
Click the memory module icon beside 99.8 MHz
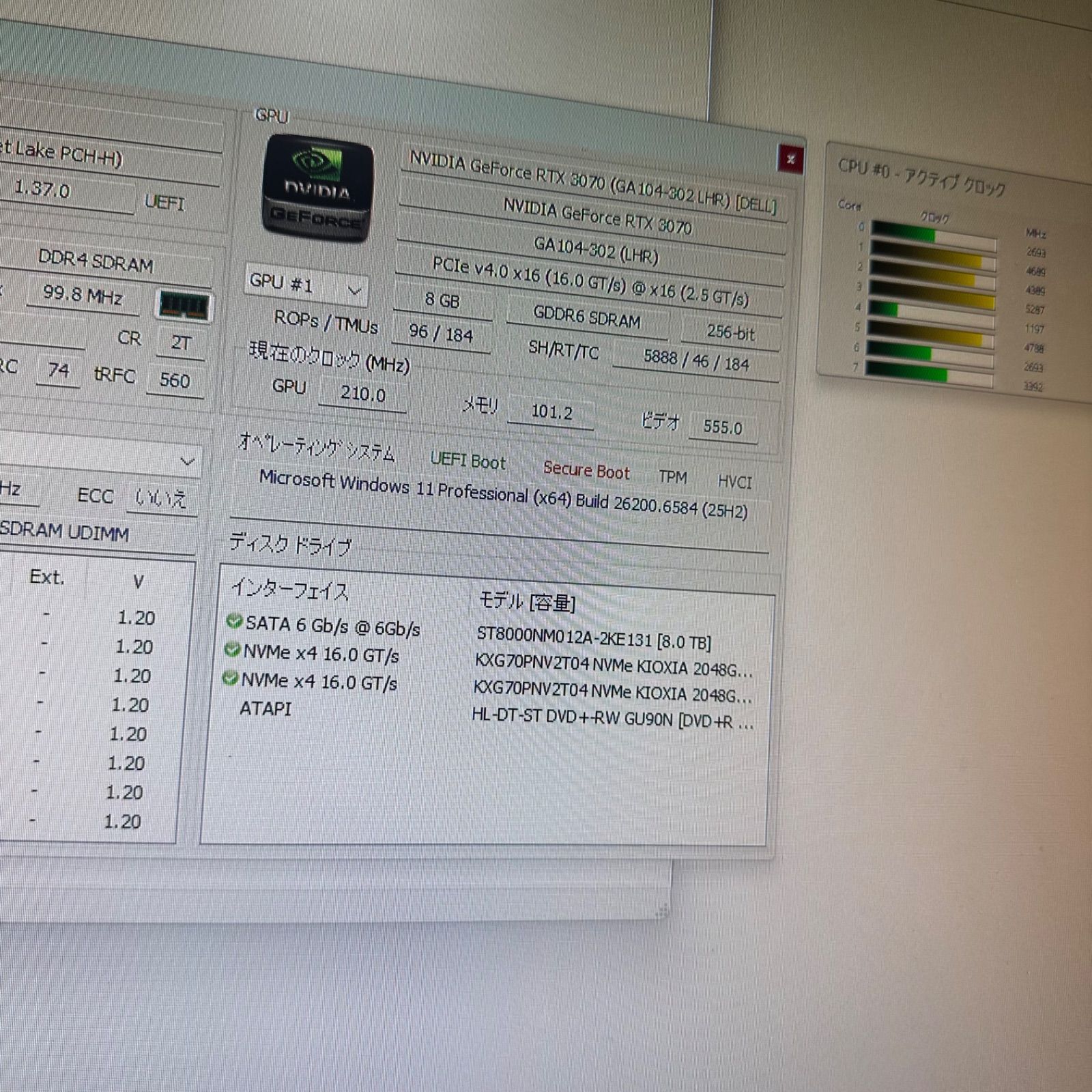point(184,305)
